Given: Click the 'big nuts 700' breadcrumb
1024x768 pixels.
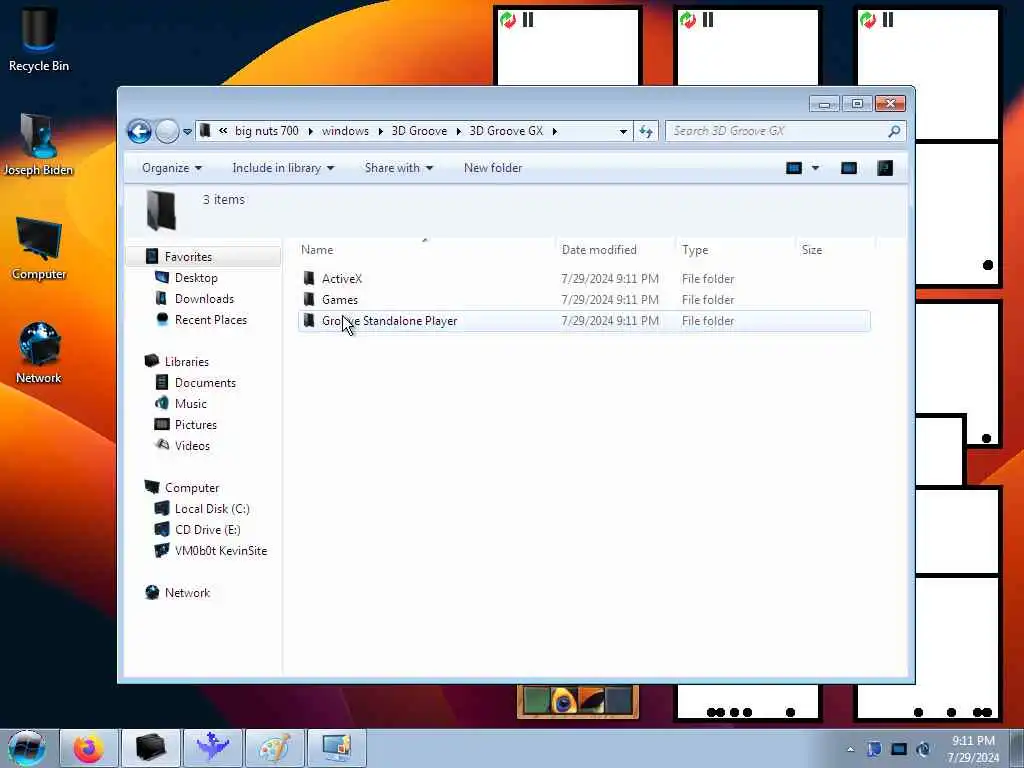Looking at the screenshot, I should [x=266, y=131].
